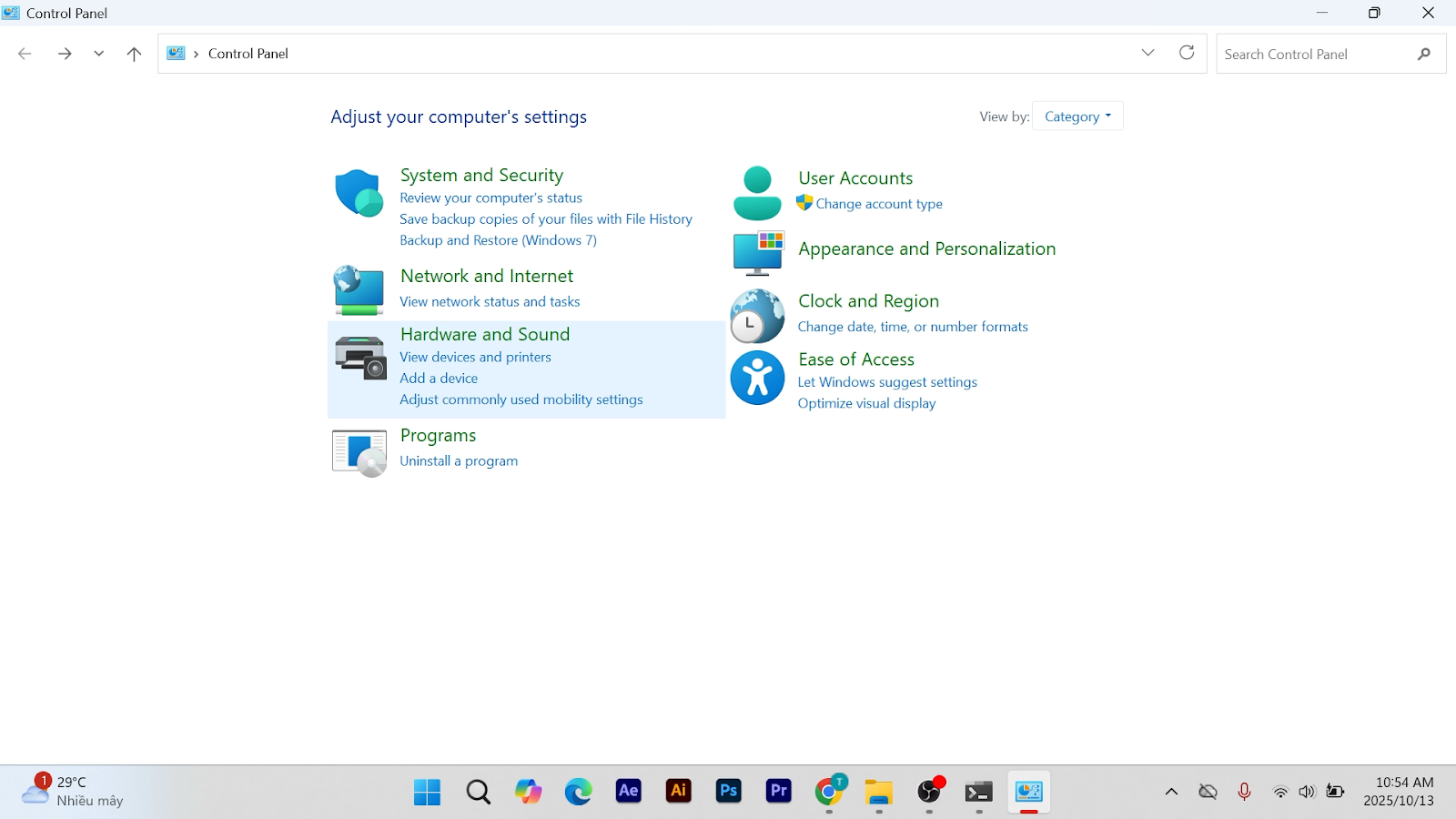Click the Network and Internet globe icon
Image resolution: width=1456 pixels, height=819 pixels.
(x=359, y=290)
